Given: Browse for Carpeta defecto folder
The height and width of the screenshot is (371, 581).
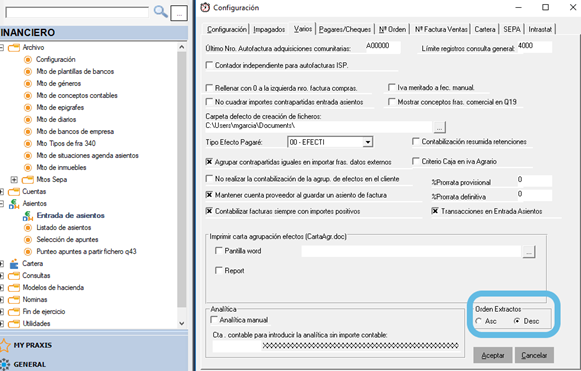Looking at the screenshot, I should coord(439,127).
